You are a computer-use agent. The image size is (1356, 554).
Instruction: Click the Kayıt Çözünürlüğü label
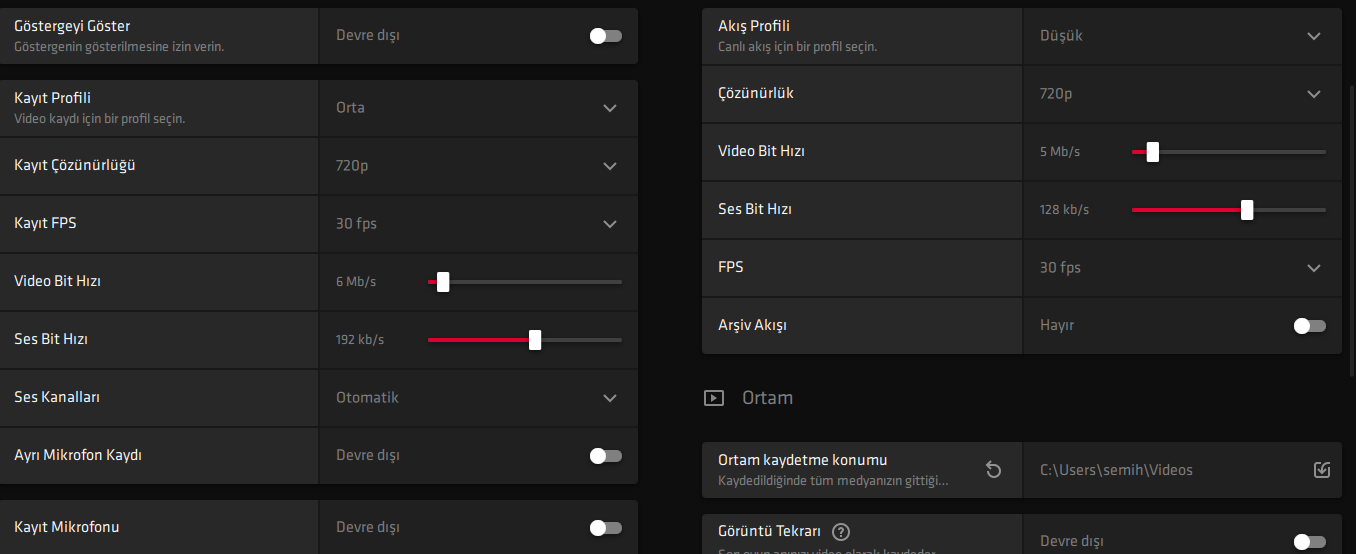click(x=75, y=166)
